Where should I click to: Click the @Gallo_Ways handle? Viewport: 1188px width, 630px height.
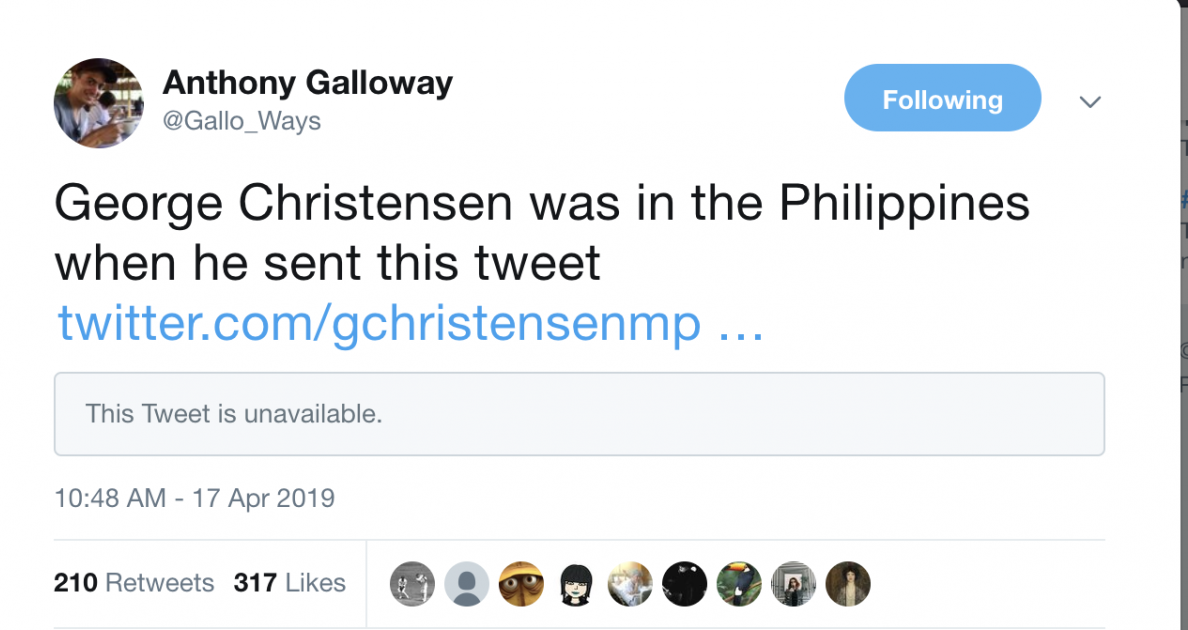pyautogui.click(x=241, y=122)
